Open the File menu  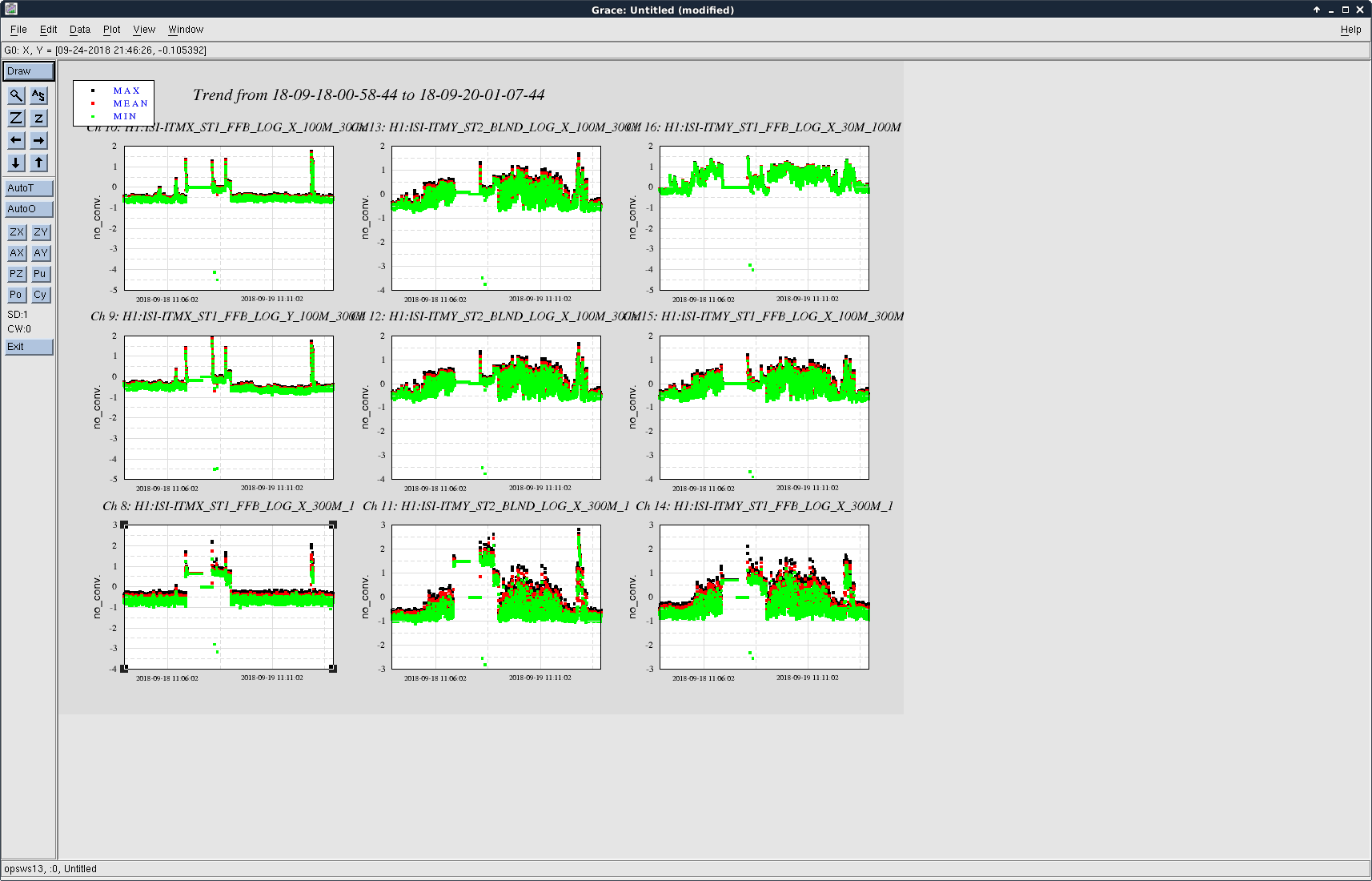(x=18, y=30)
